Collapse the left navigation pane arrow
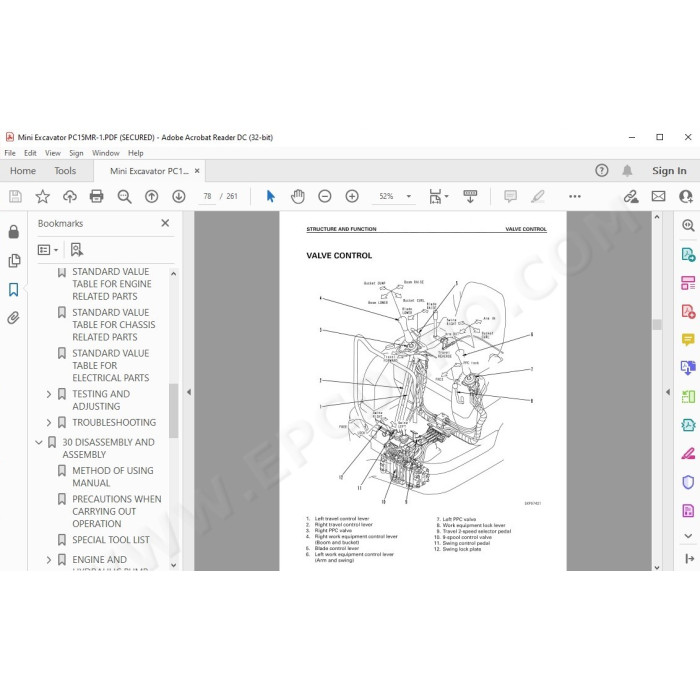The image size is (700, 700). (188, 392)
